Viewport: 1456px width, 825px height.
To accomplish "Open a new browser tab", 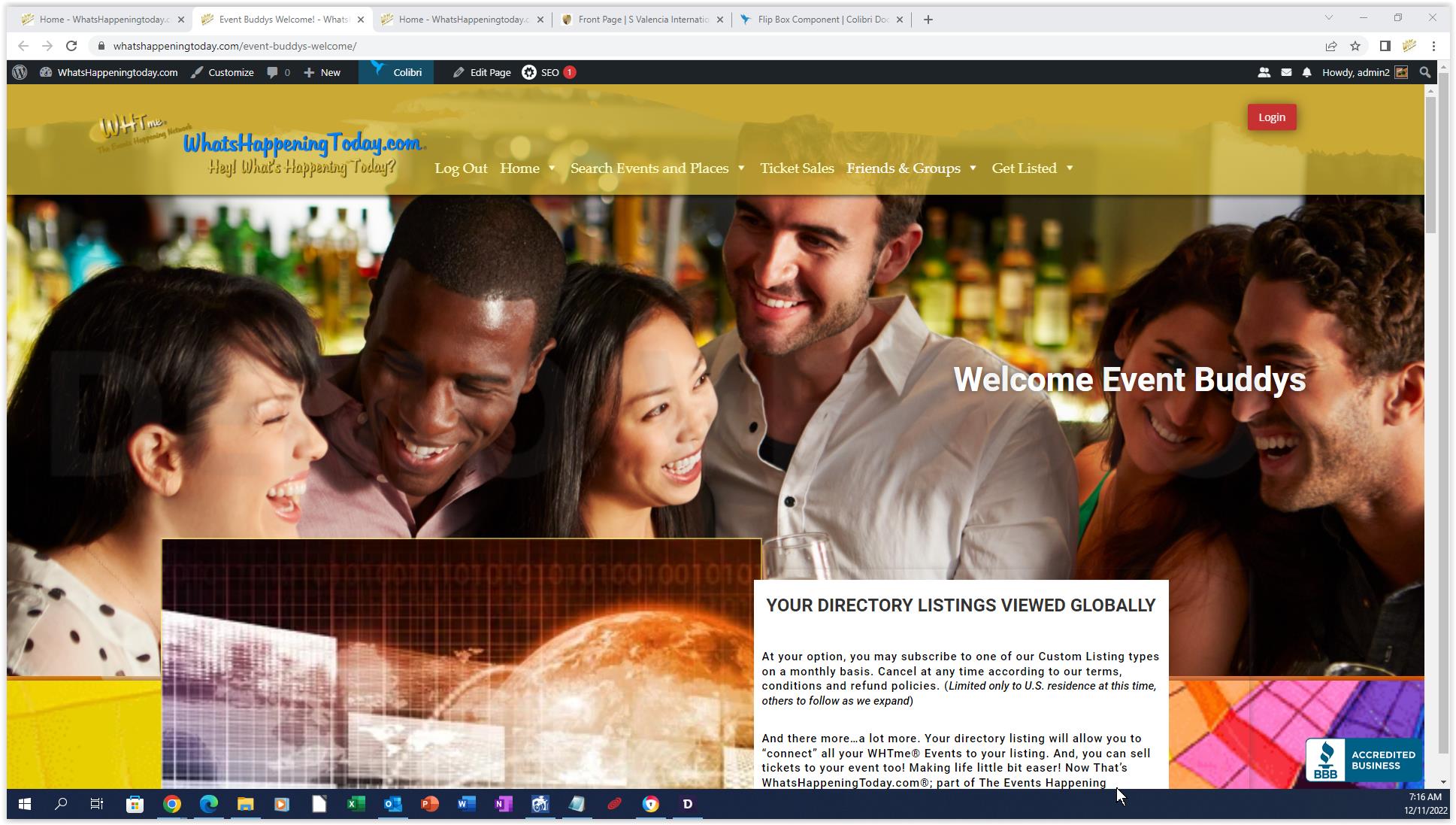I will pyautogui.click(x=928, y=20).
